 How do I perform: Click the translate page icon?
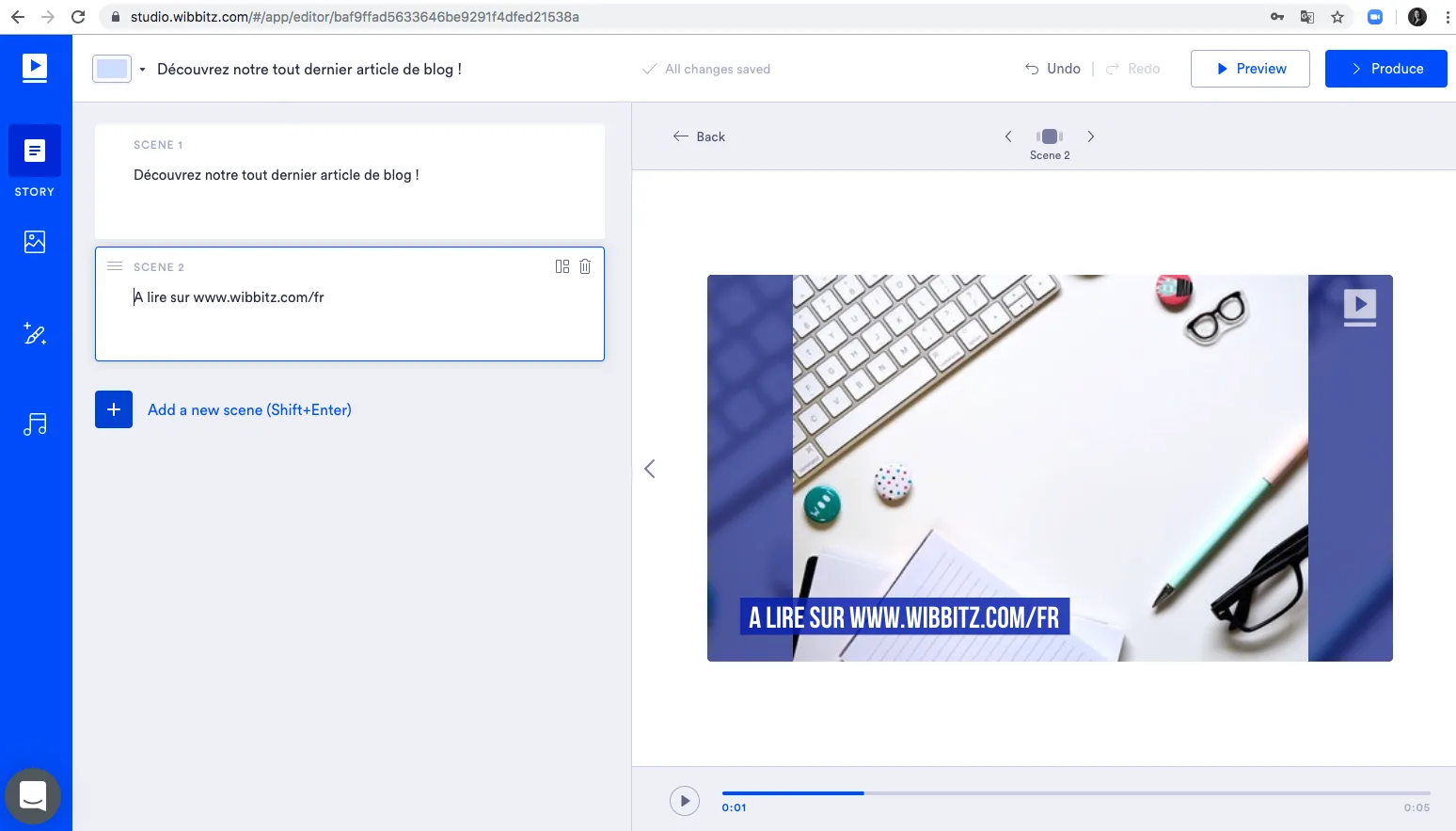point(1307,17)
